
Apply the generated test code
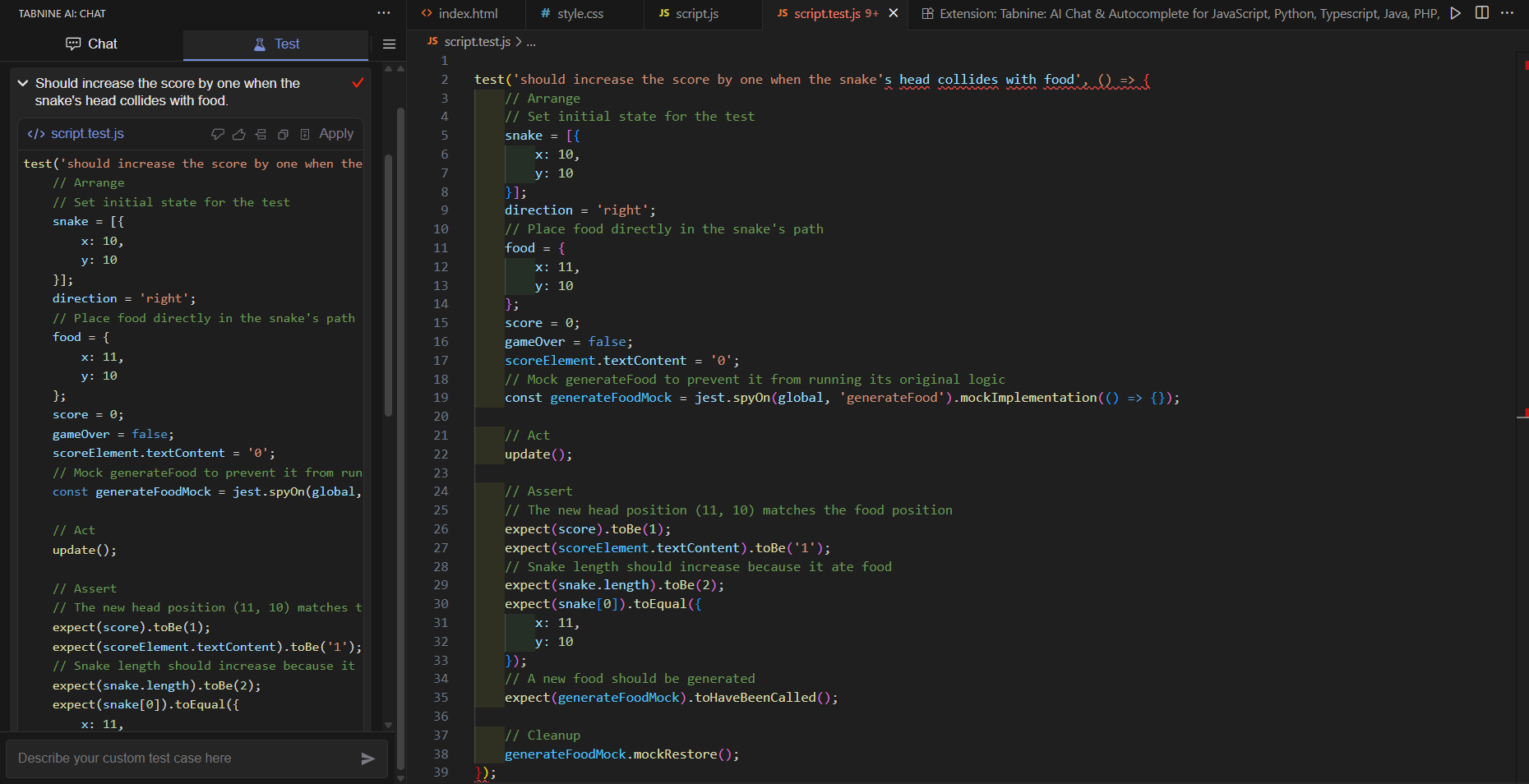point(335,134)
